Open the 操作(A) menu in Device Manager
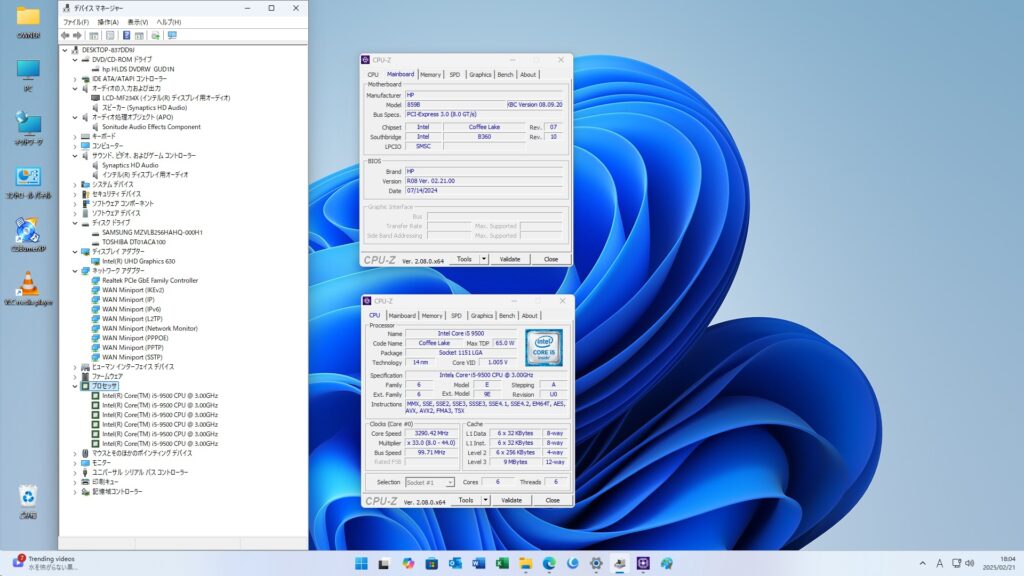Viewport: 1024px width, 576px height. (108, 21)
